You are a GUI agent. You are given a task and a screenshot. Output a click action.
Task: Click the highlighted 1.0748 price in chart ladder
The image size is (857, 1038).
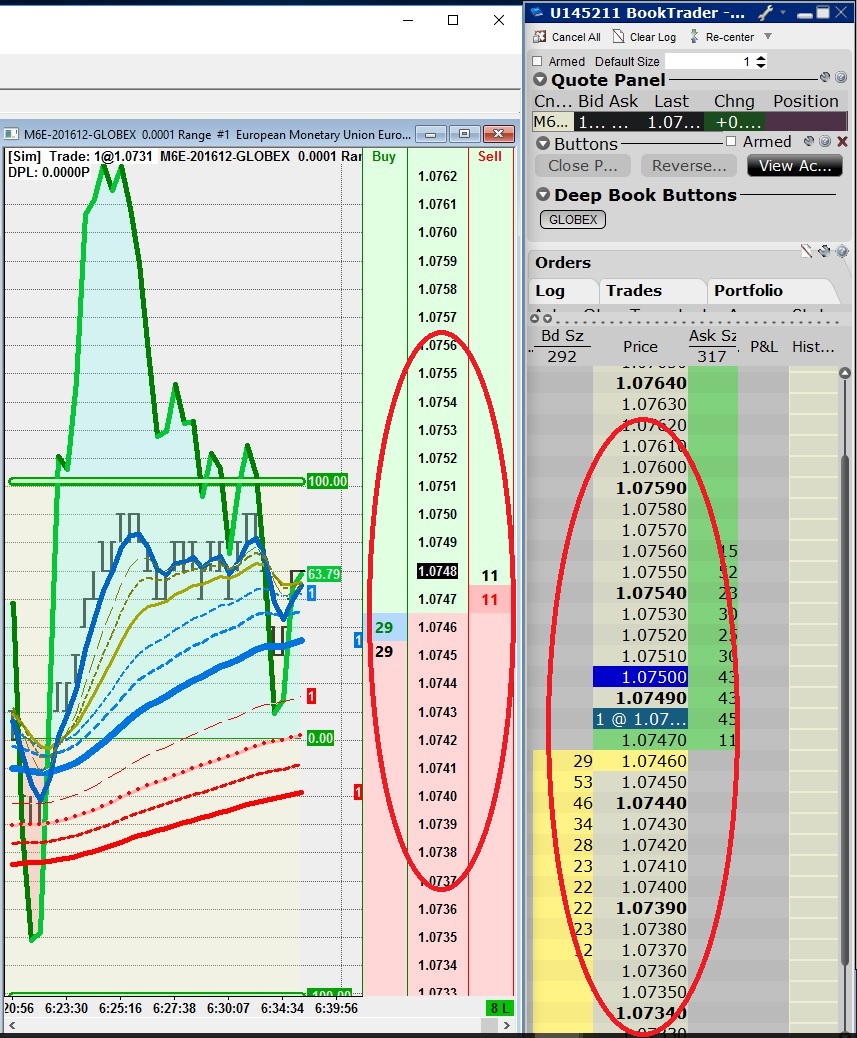437,571
